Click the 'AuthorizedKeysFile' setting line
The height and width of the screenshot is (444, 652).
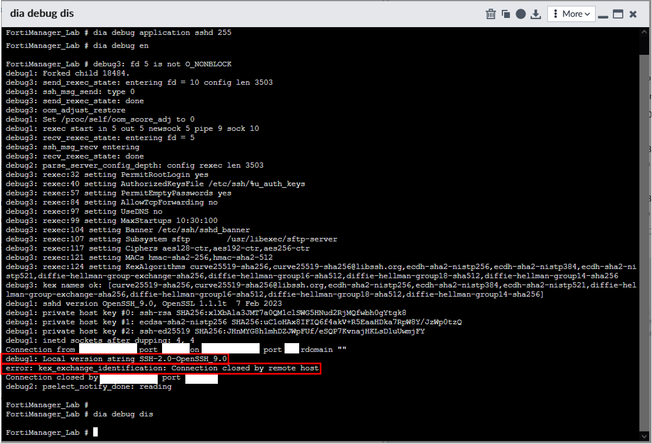click(155, 184)
